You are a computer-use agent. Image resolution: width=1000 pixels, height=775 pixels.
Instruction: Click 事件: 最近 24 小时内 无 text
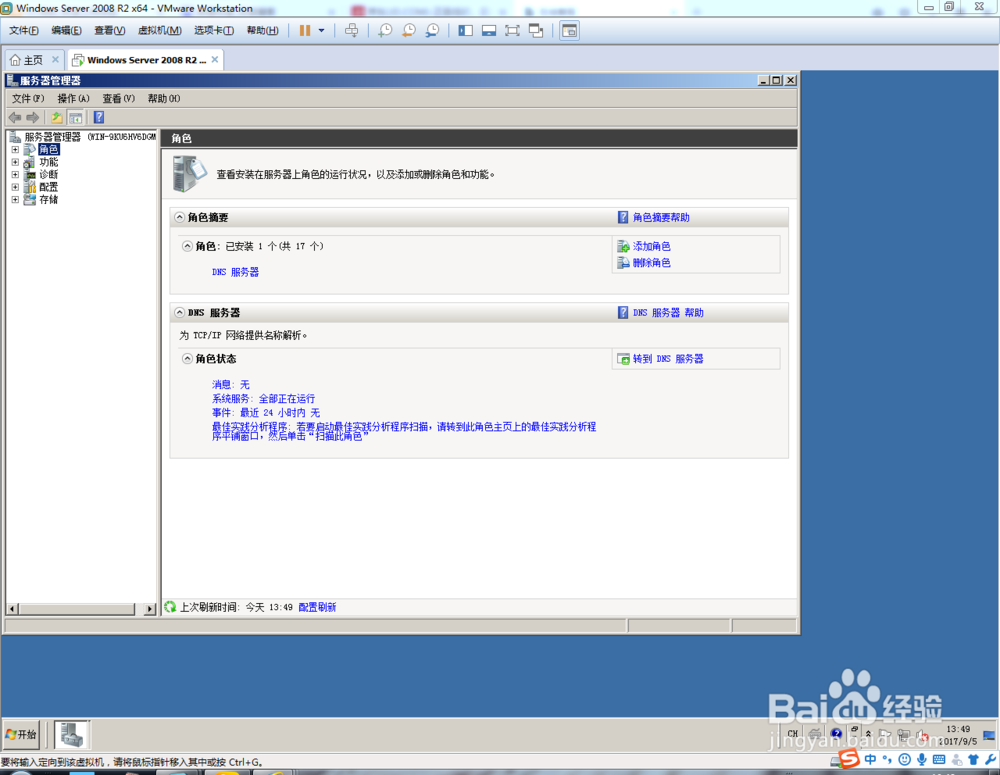click(x=266, y=413)
